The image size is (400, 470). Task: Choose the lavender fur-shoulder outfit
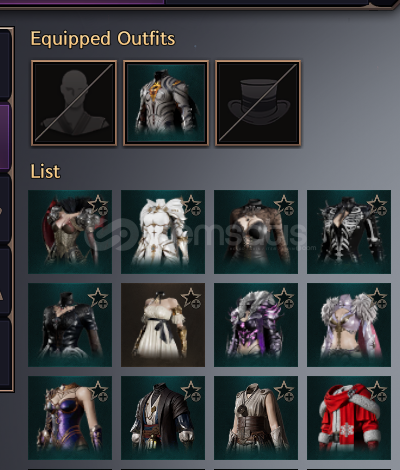(349, 325)
